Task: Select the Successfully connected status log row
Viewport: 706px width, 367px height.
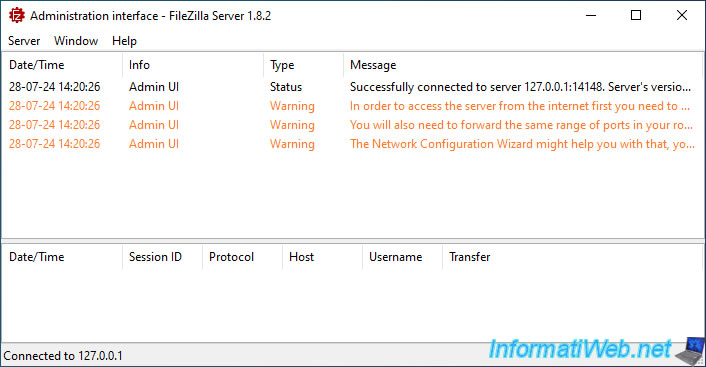Action: coord(352,87)
